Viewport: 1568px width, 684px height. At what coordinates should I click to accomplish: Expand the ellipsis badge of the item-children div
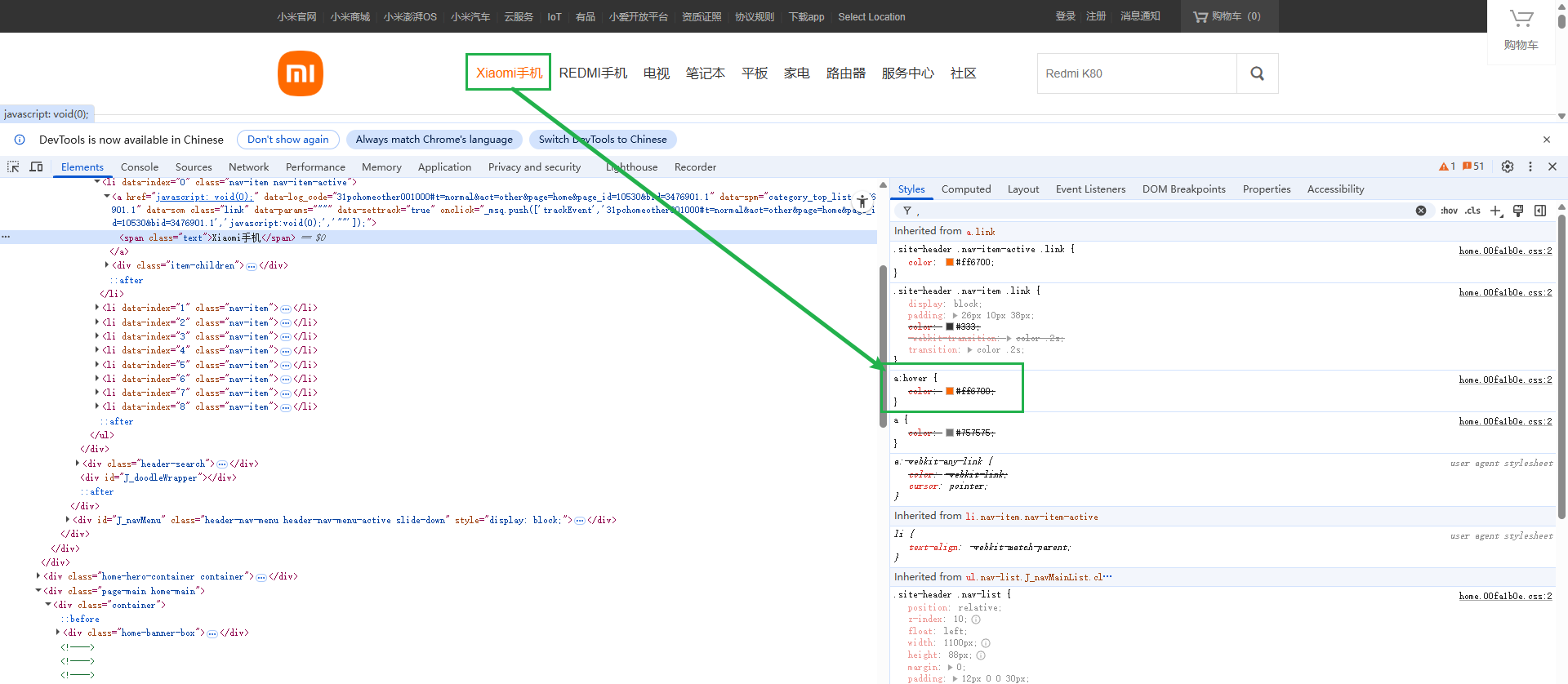click(252, 266)
